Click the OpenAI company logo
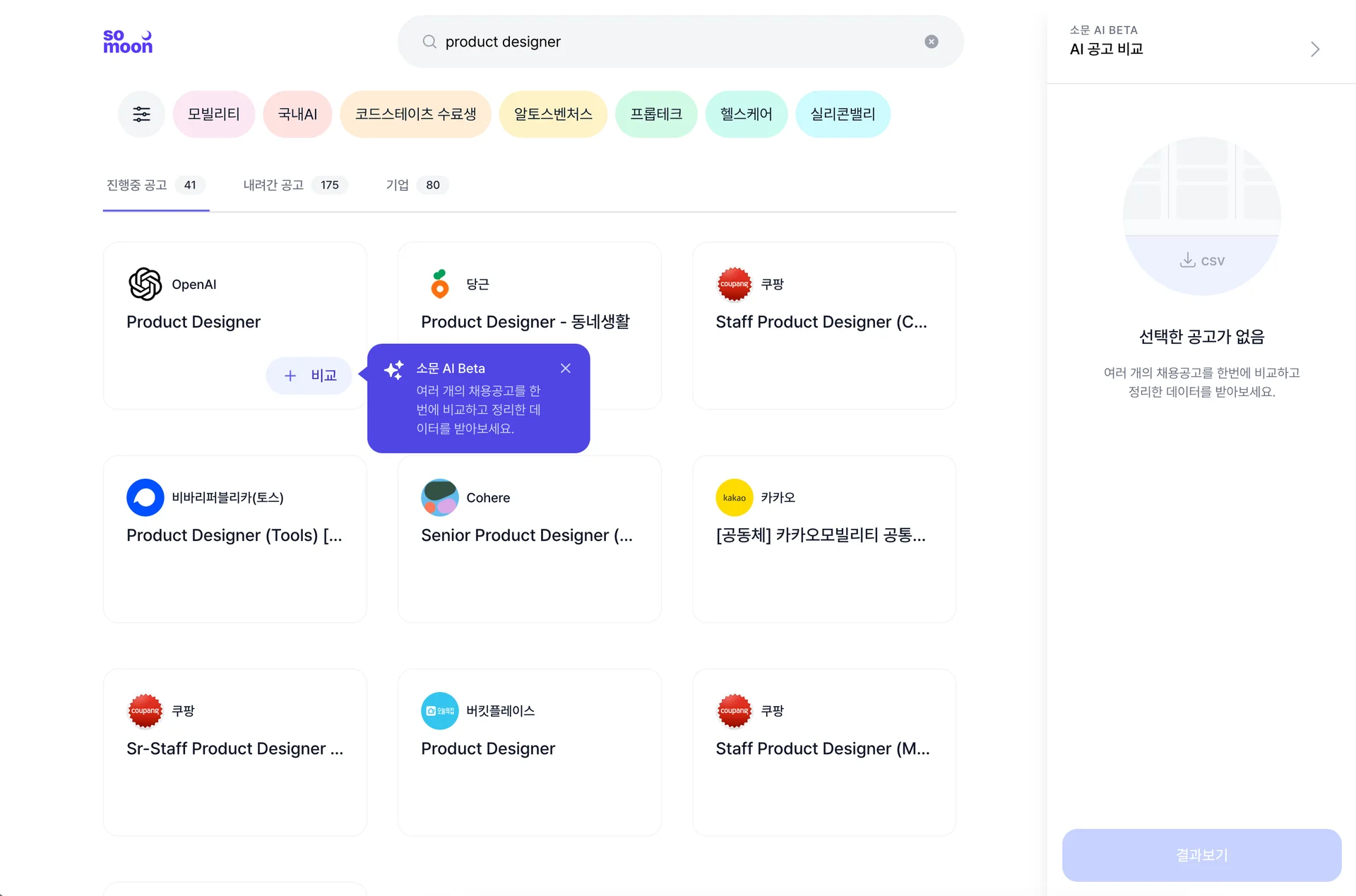Image resolution: width=1356 pixels, height=896 pixels. pos(145,284)
